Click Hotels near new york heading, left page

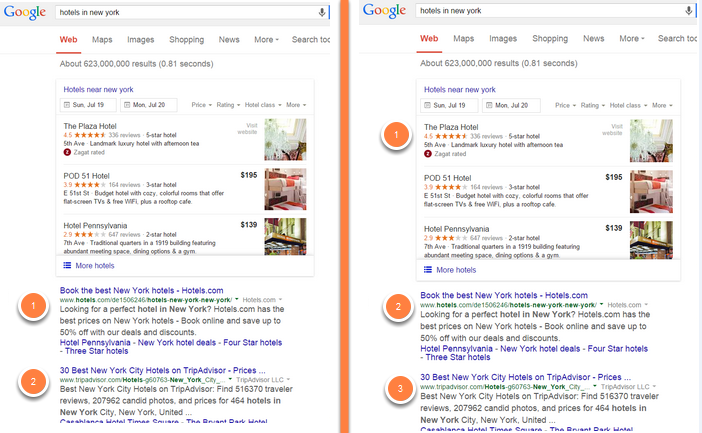(x=98, y=90)
